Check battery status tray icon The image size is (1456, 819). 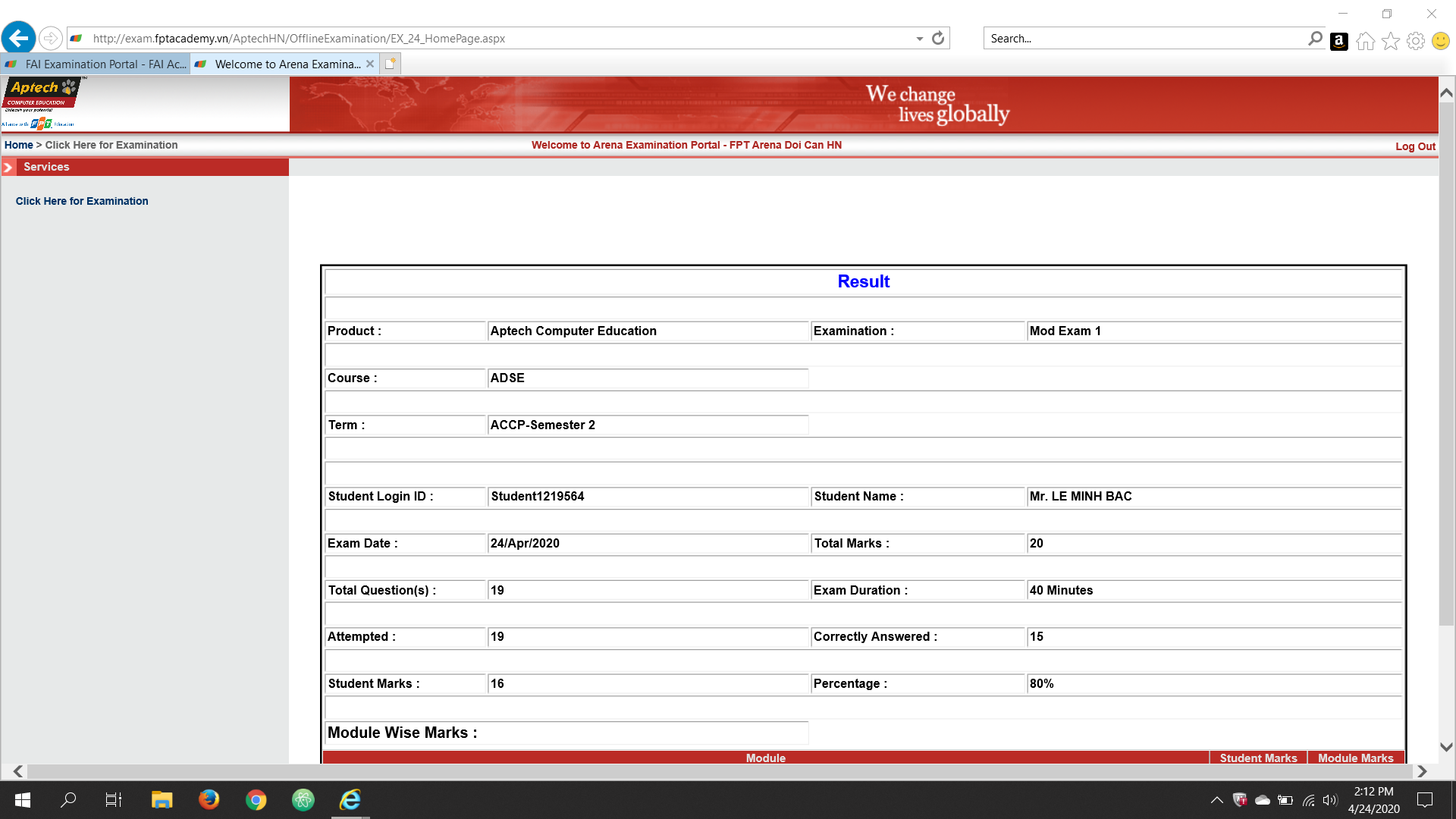(1285, 800)
